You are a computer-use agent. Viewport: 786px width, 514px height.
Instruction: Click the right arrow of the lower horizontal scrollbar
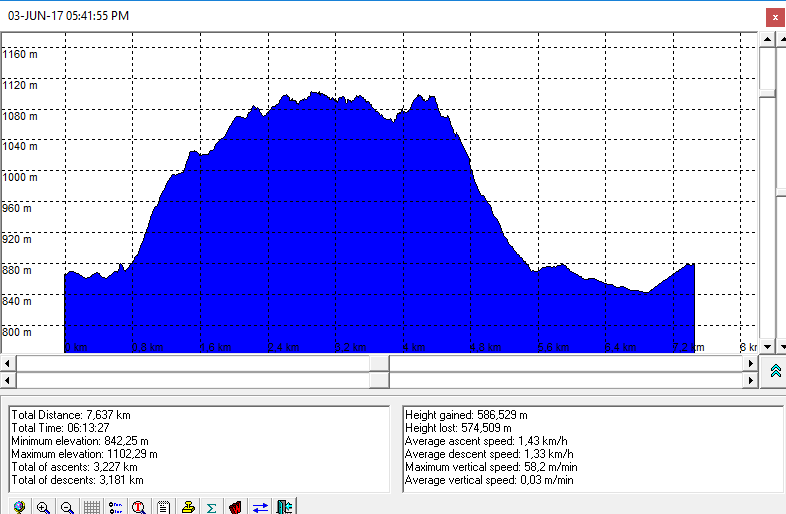(751, 381)
